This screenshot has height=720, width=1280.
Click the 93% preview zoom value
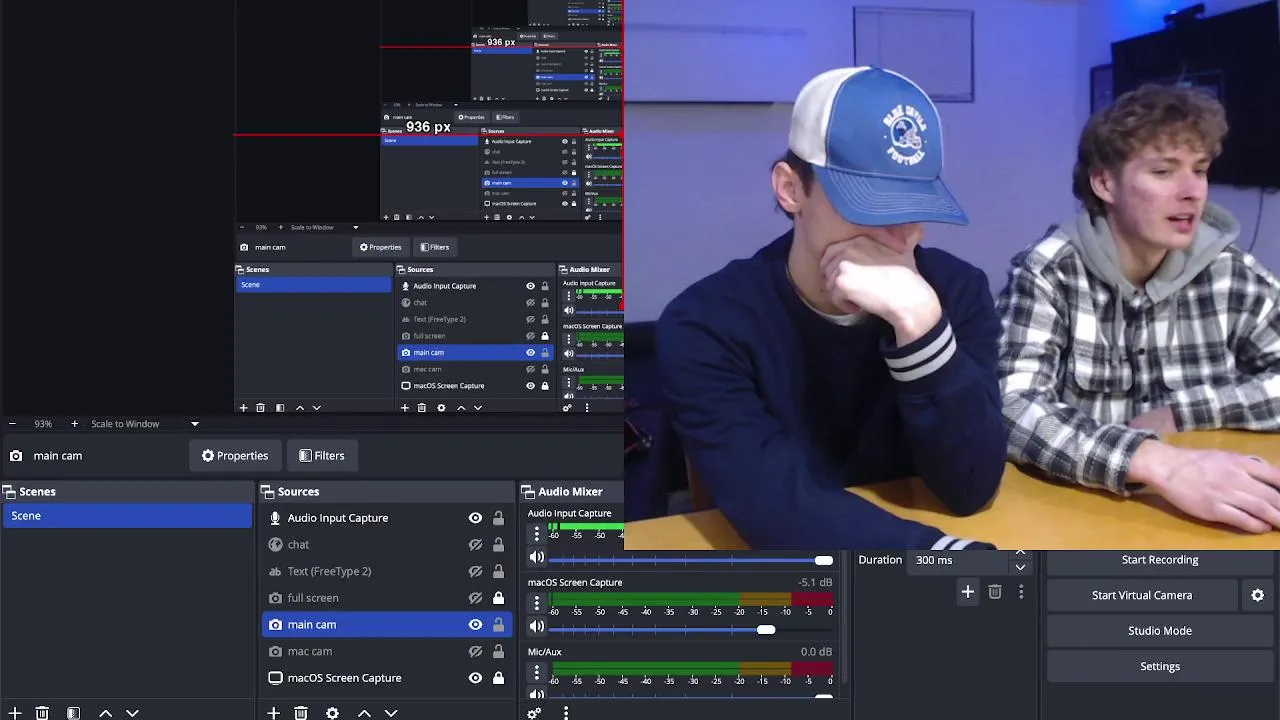(43, 424)
